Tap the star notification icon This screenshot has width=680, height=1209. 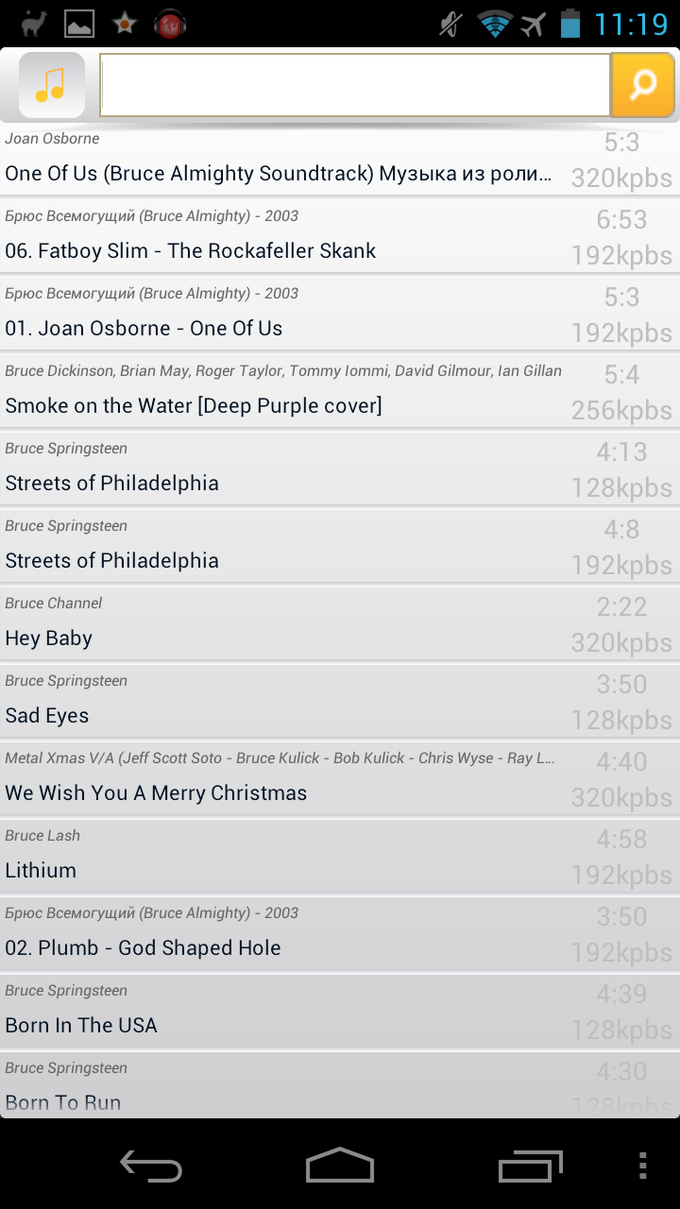[x=124, y=22]
